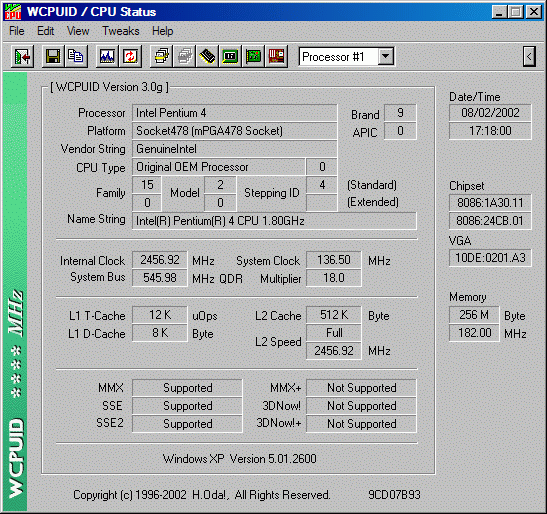The image size is (547, 514).
Task: Click the Memory speed value '182.00'
Action: 474,333
